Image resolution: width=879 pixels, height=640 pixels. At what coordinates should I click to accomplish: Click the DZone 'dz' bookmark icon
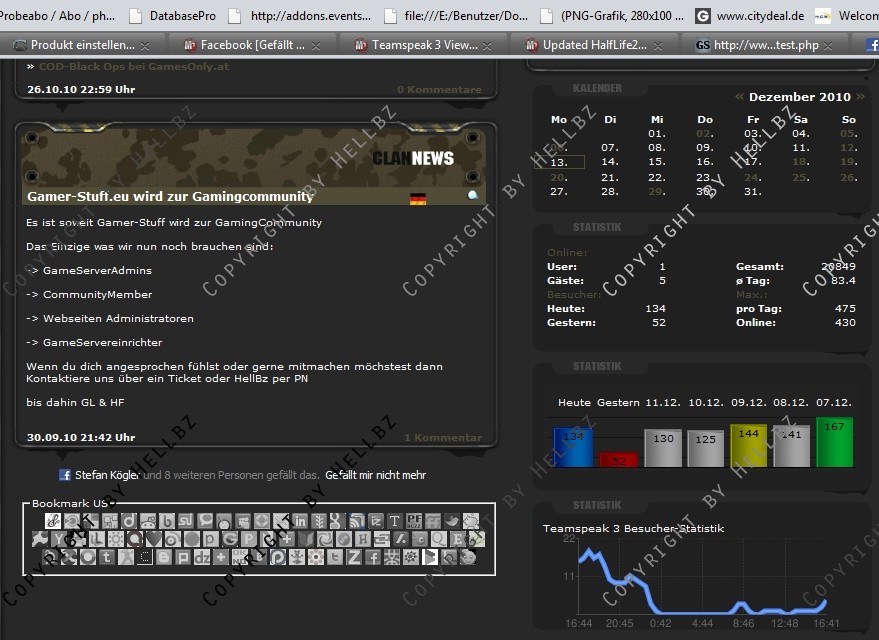pos(203,557)
